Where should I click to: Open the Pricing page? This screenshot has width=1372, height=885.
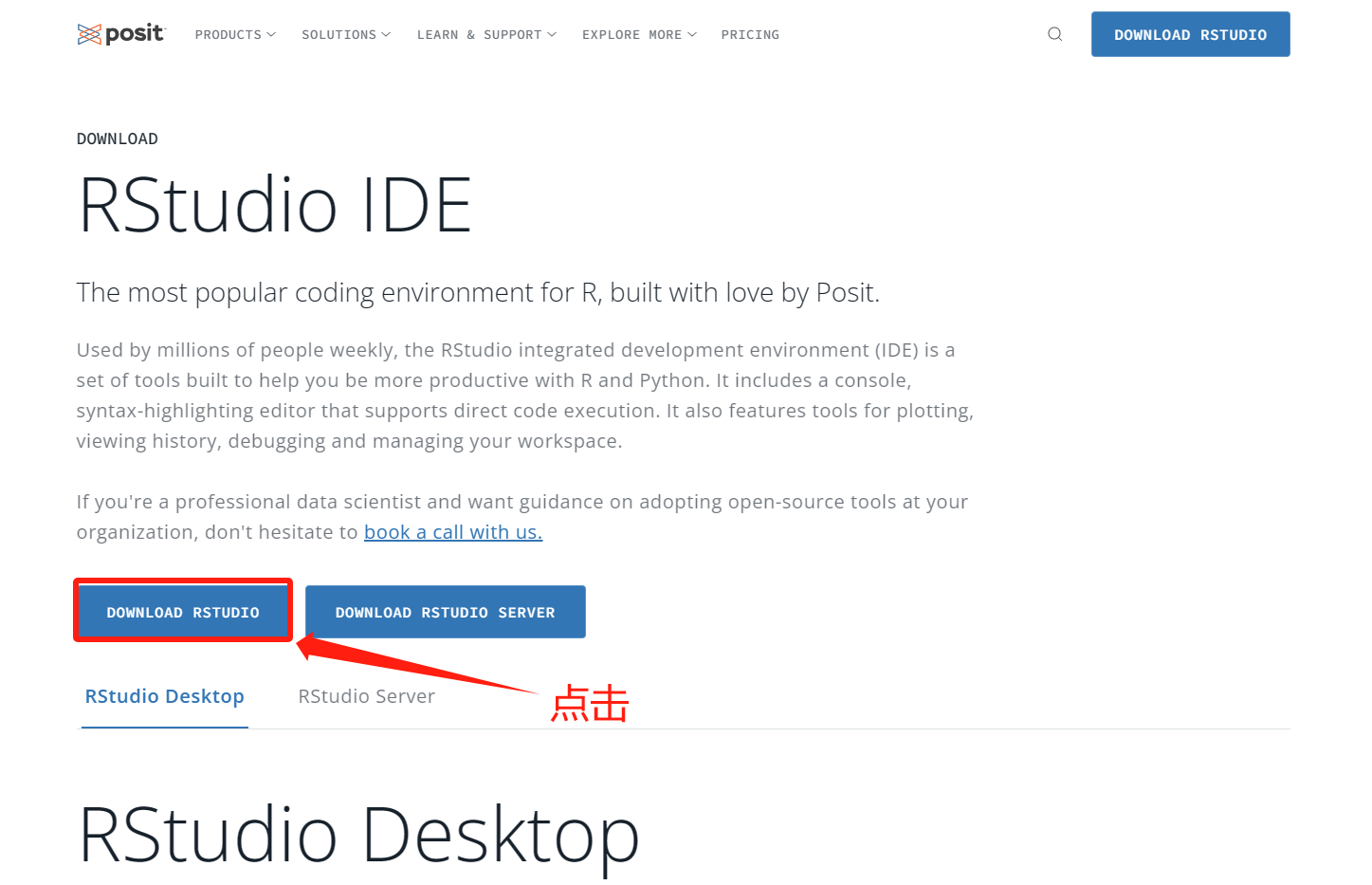point(750,35)
